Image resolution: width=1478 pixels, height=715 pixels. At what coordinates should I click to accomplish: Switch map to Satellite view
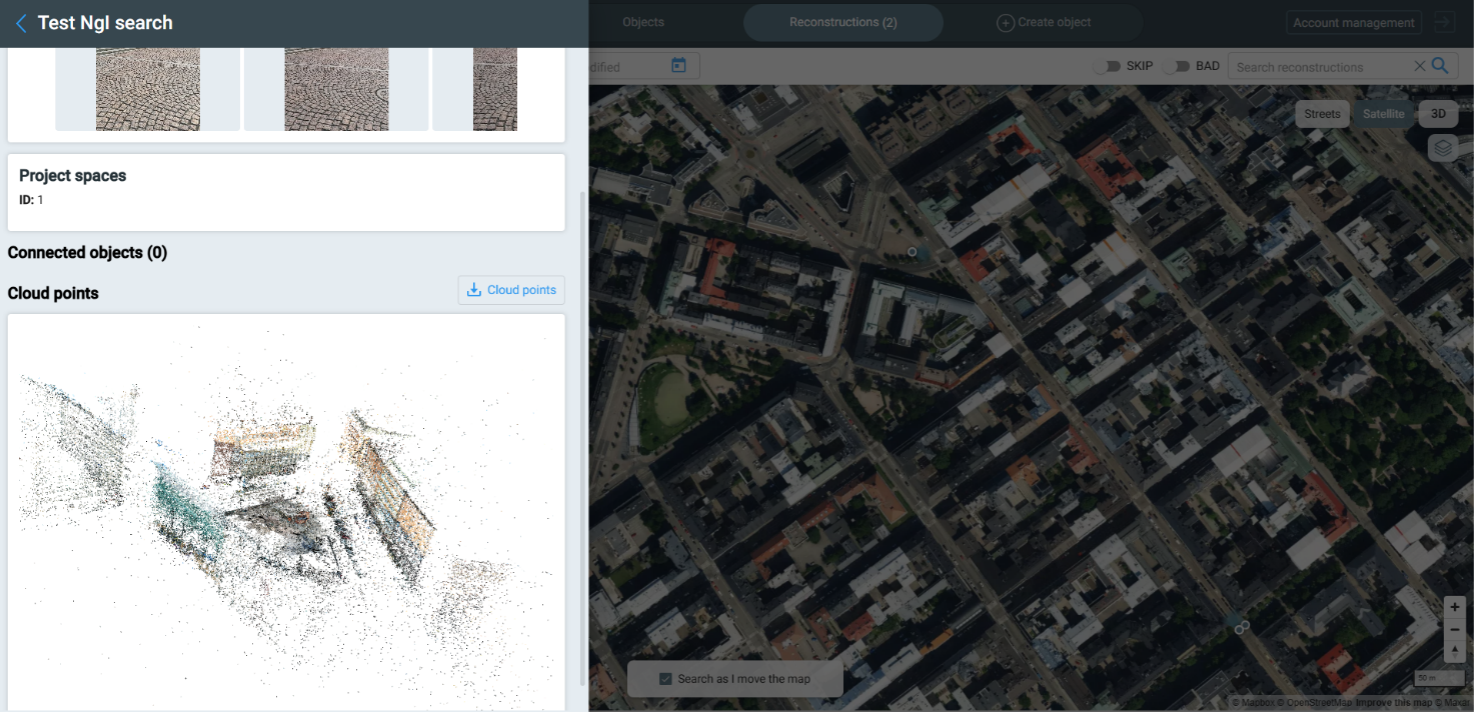point(1383,114)
